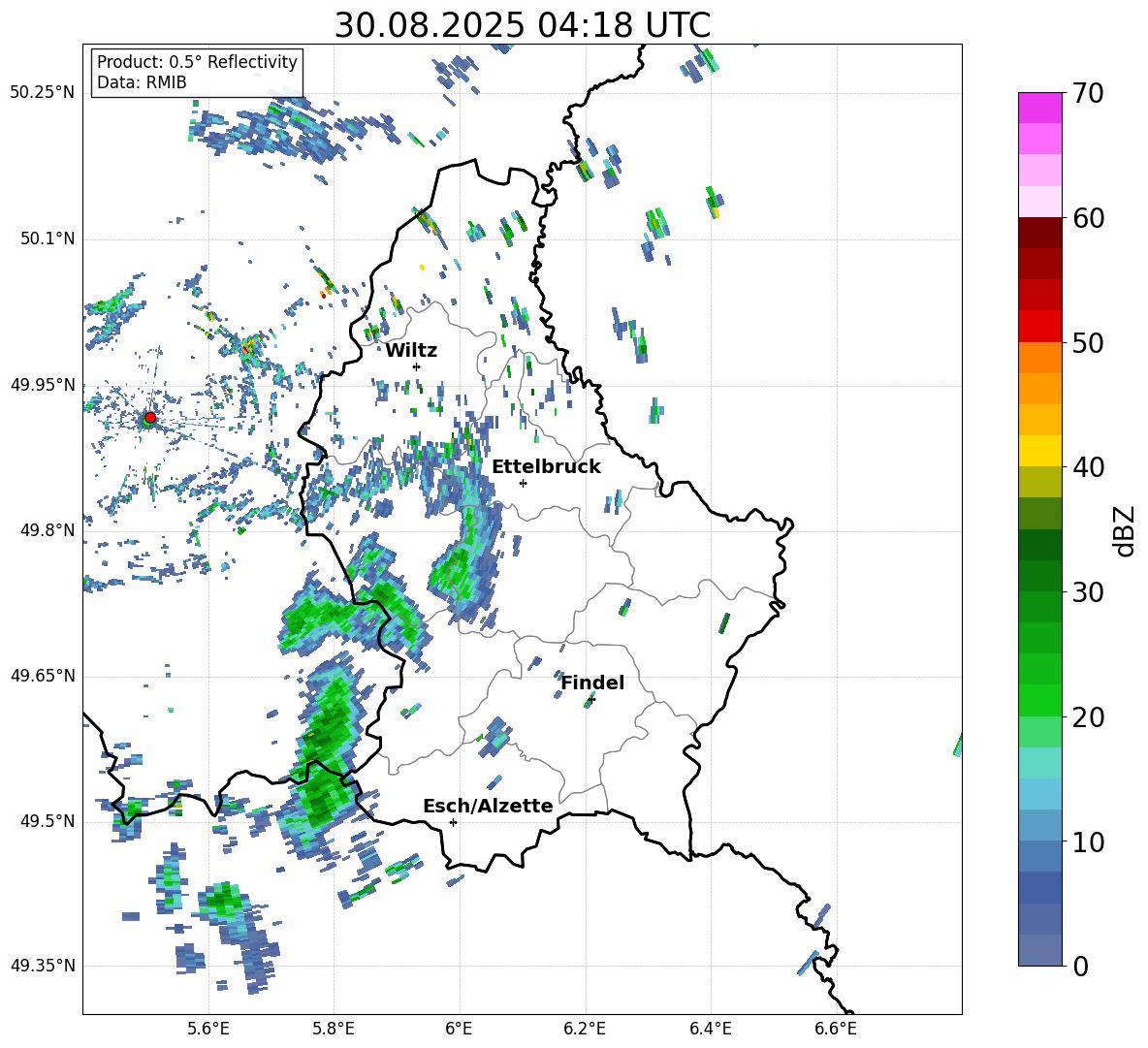
Task: Click the 49.5°N latitude tick label
Action: click(47, 821)
